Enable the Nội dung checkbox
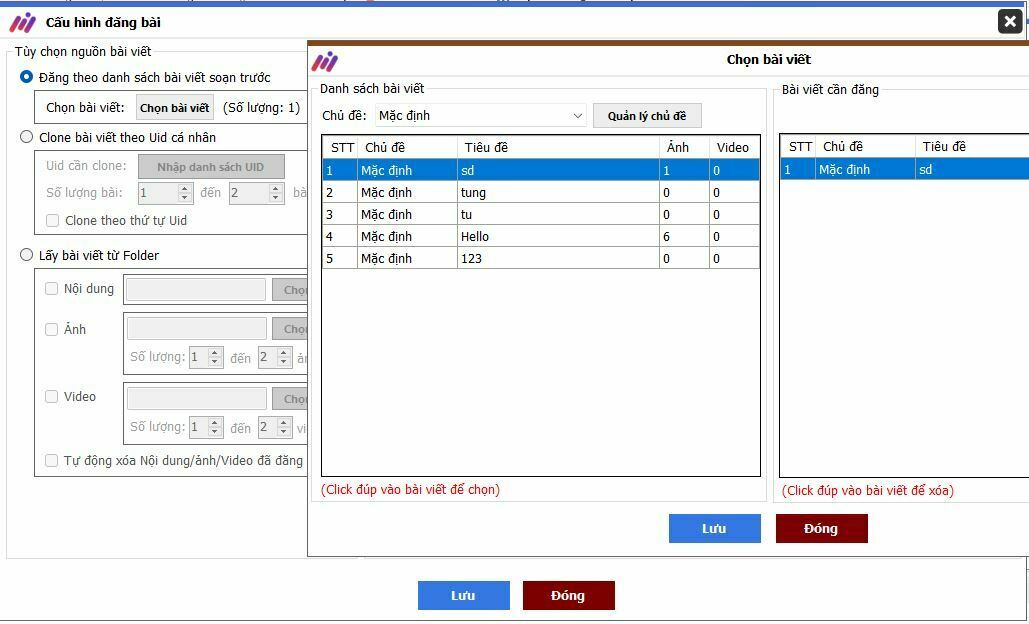Screen dimensions: 1029x624 [52, 289]
